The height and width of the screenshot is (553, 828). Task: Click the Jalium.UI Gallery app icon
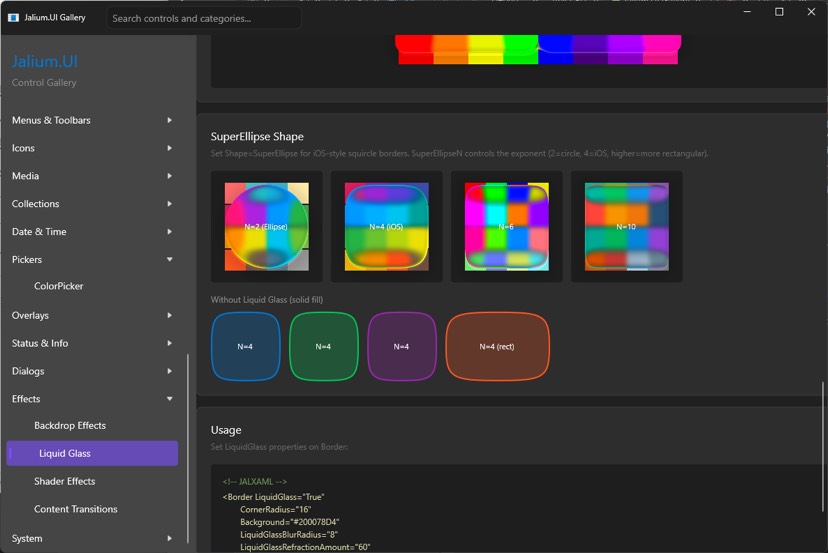13,17
